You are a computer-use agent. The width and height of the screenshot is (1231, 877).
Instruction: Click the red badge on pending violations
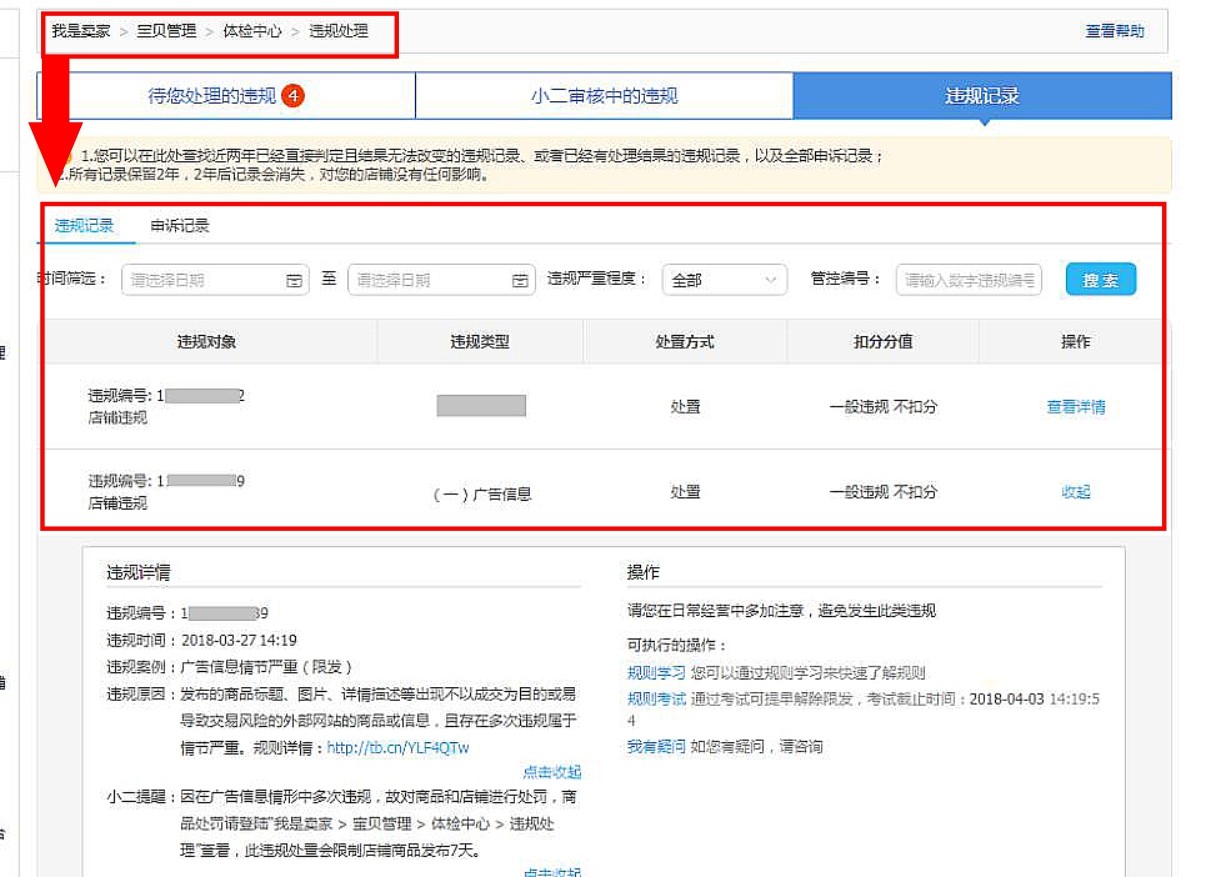293,96
